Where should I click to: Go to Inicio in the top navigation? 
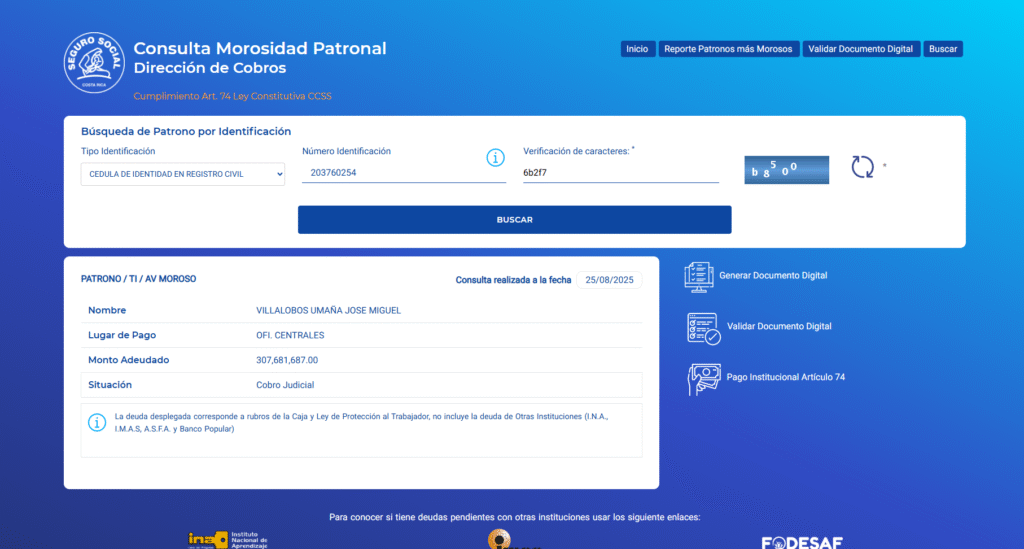pos(637,49)
